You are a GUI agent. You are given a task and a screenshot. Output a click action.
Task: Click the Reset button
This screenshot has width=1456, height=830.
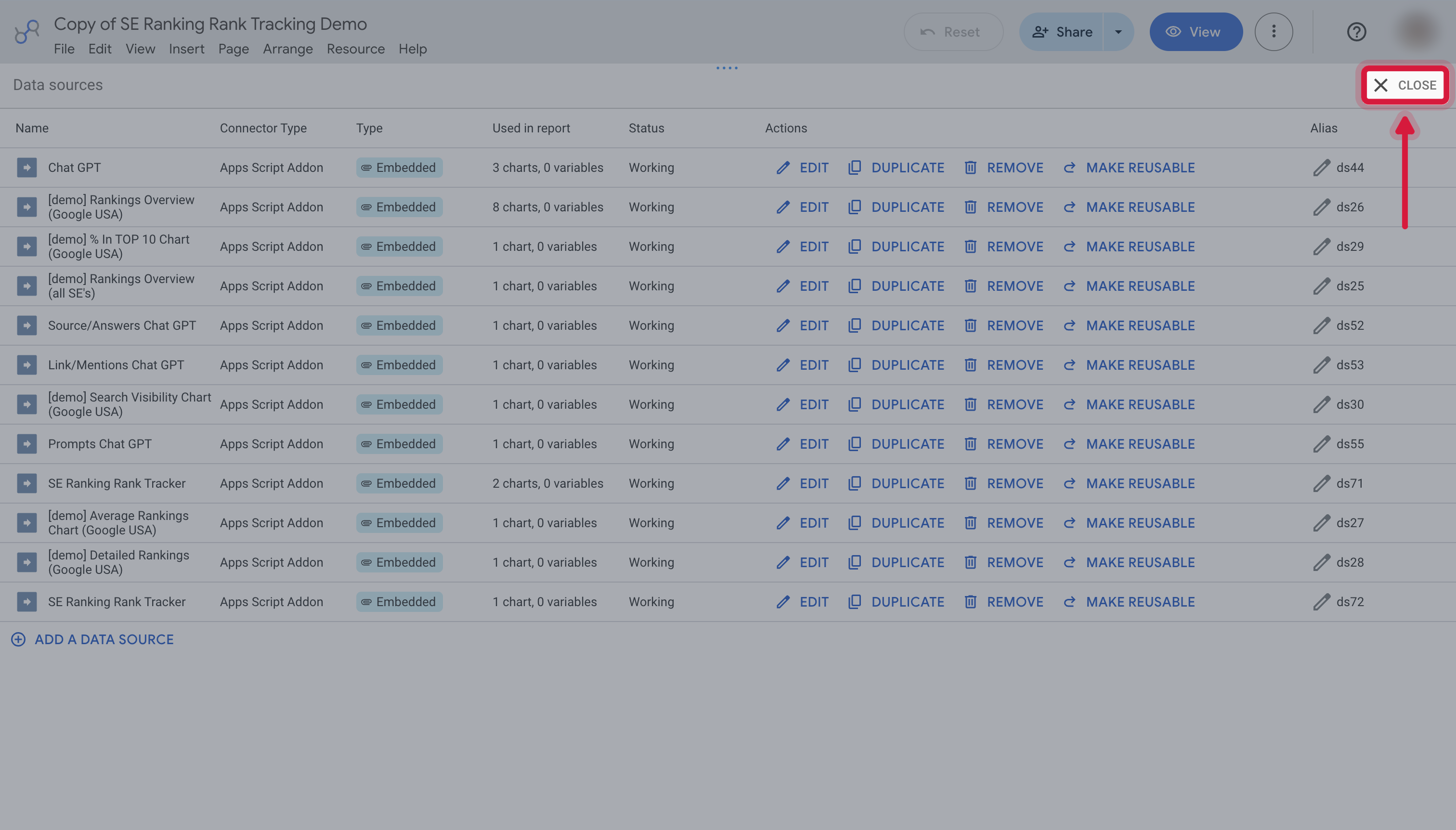(x=953, y=32)
